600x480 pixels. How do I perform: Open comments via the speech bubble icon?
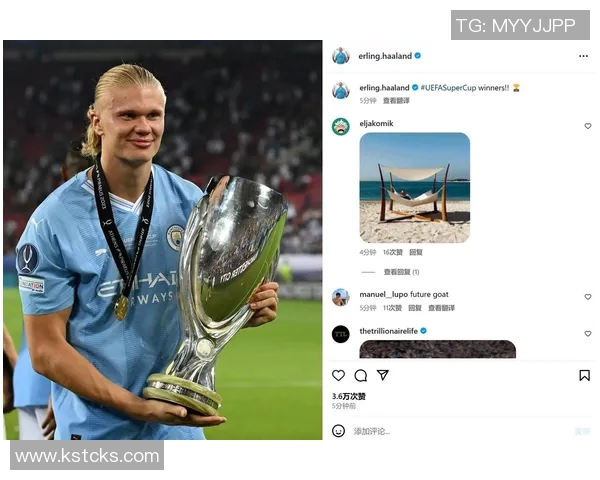pos(360,376)
